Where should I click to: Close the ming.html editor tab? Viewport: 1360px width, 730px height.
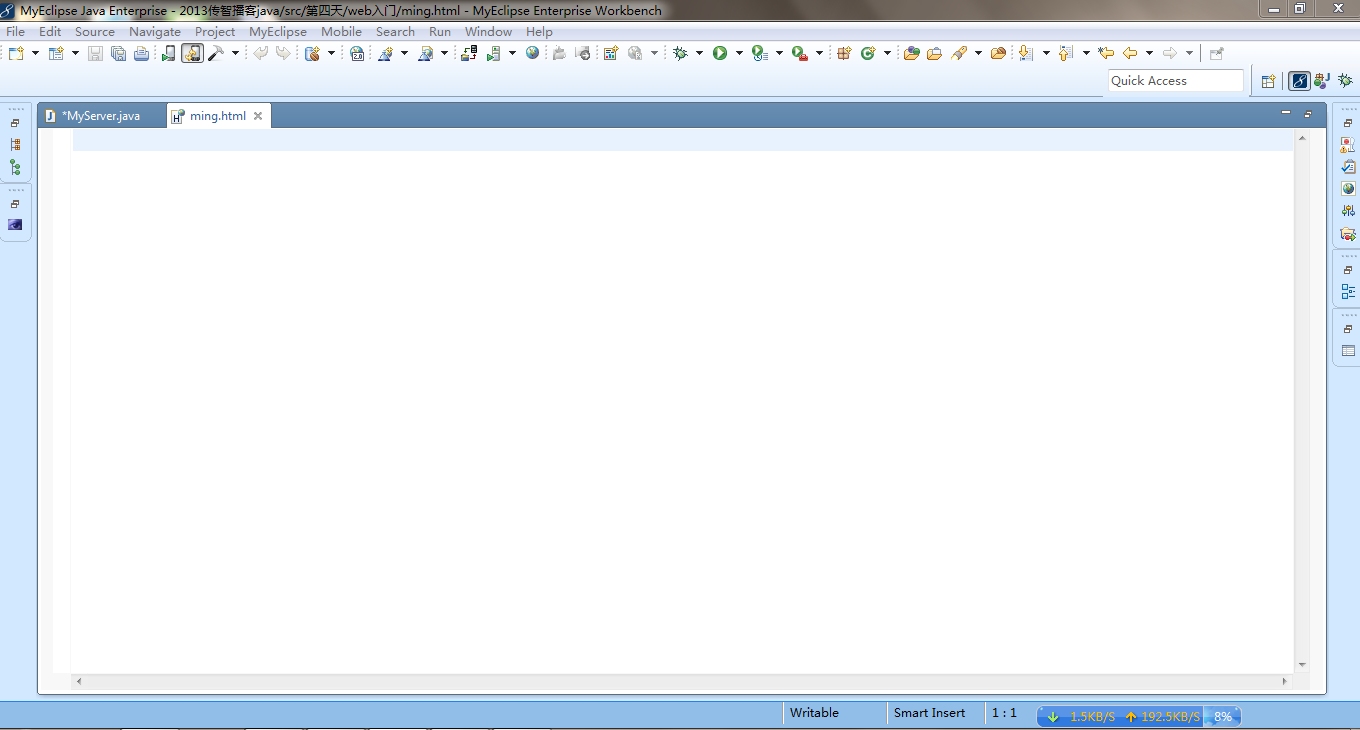258,116
